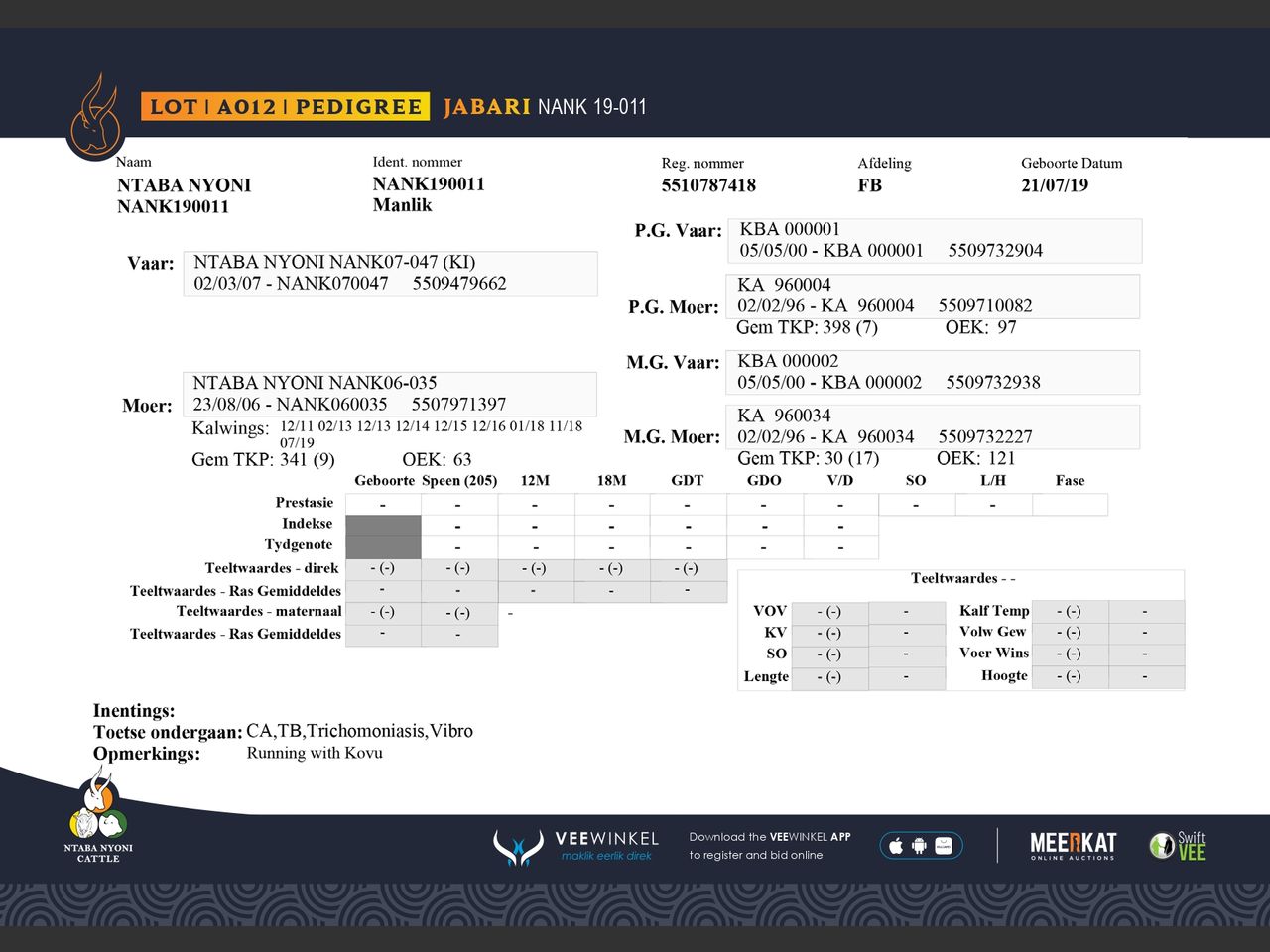Screen dimensions: 1270x952
Task: Click the 'Geboorte' column header
Action: [x=384, y=481]
